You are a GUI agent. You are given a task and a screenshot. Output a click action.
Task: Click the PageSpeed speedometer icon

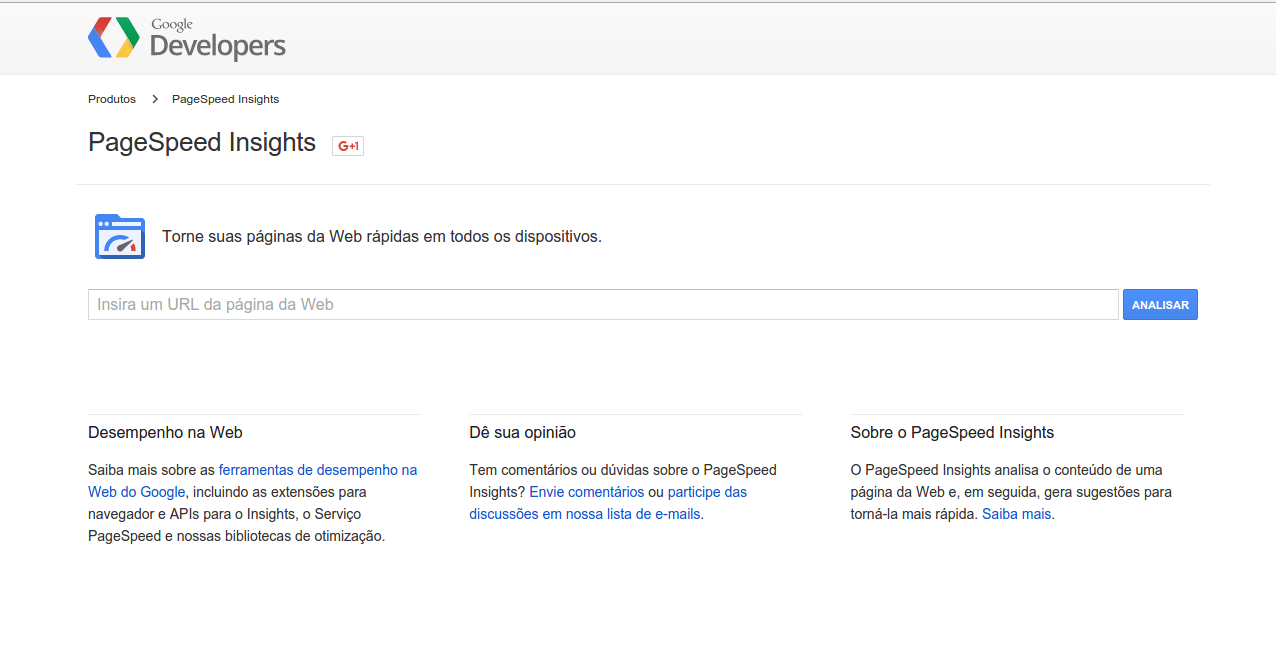coord(120,237)
